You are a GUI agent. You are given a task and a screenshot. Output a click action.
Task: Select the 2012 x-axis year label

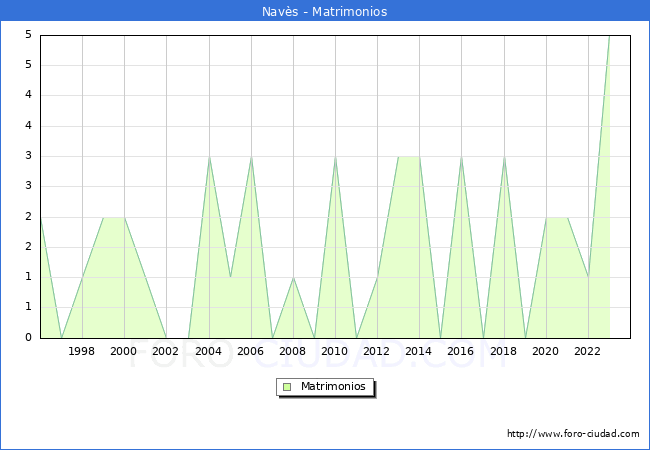tap(377, 351)
